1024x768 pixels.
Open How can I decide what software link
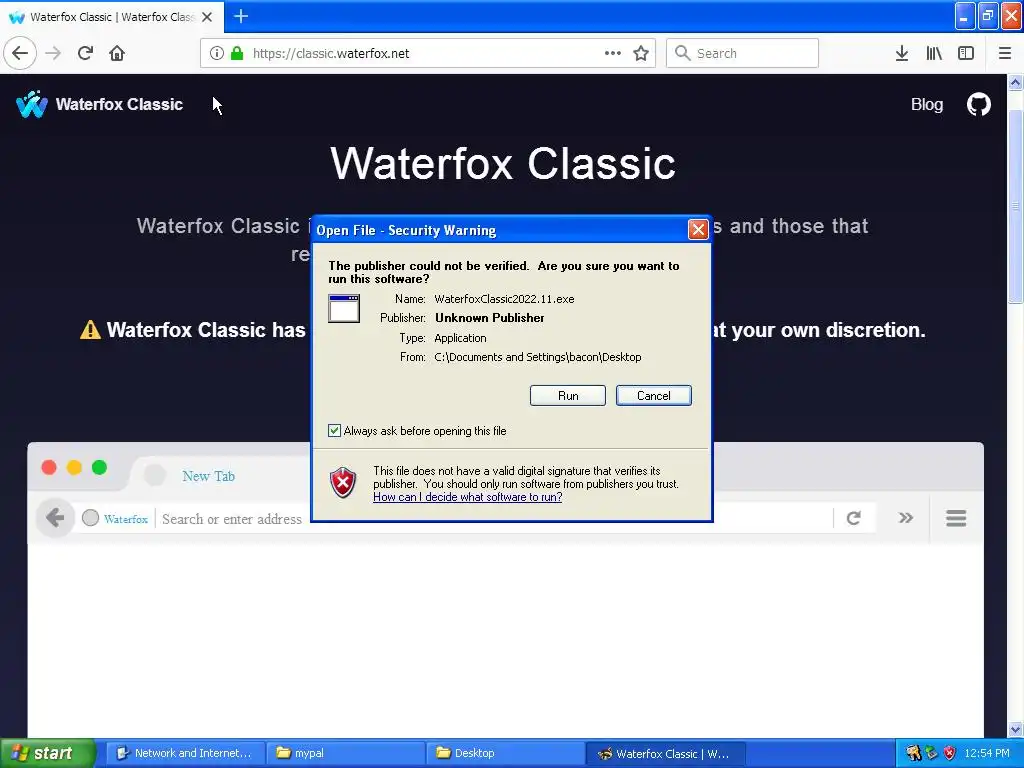(468, 497)
